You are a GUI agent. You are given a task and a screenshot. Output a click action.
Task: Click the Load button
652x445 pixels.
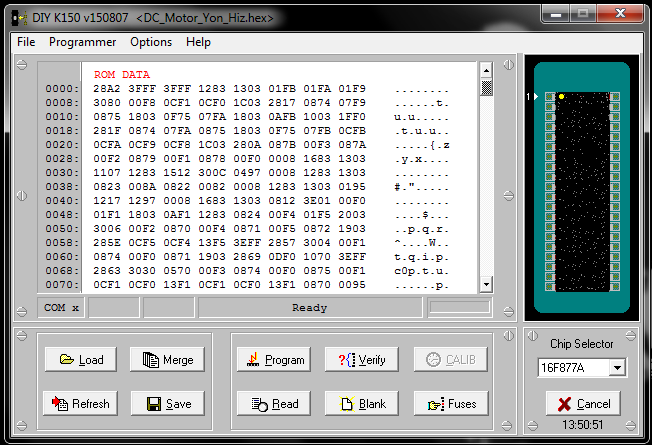(x=81, y=359)
